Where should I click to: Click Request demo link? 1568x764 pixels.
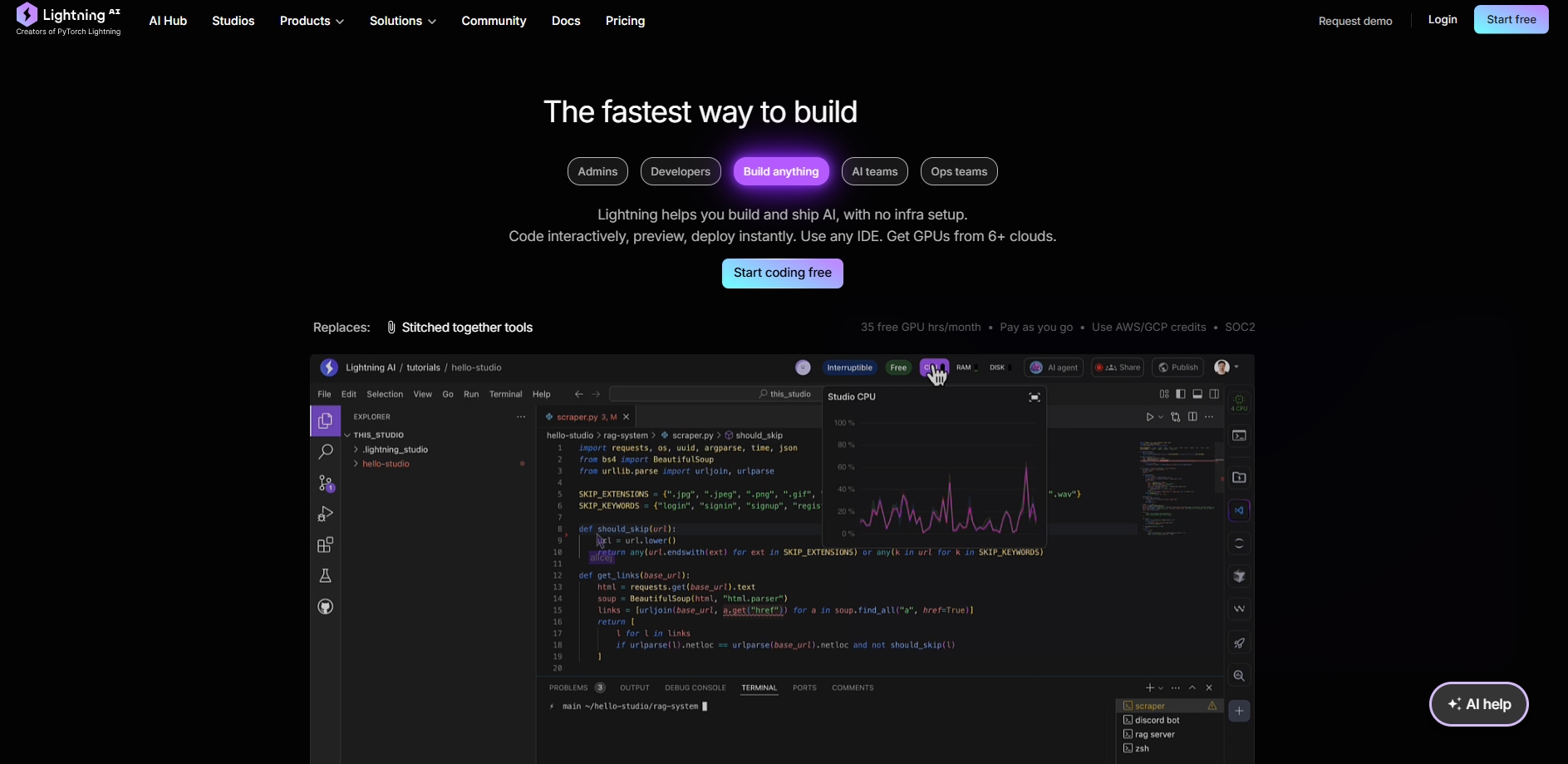[1355, 21]
